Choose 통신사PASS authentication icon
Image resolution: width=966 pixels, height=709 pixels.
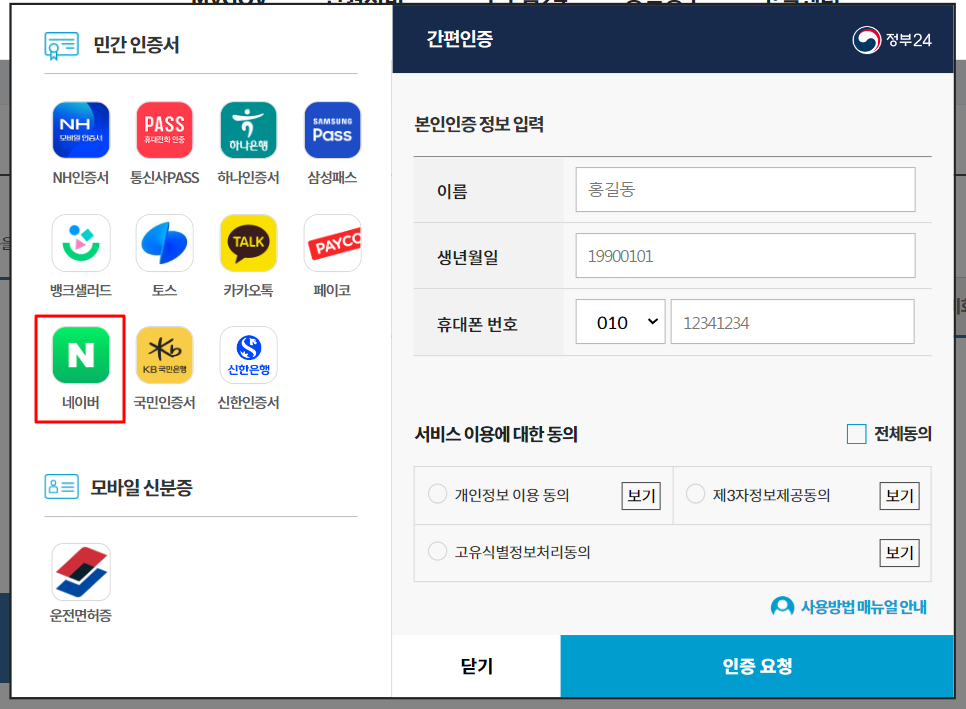coord(164,130)
